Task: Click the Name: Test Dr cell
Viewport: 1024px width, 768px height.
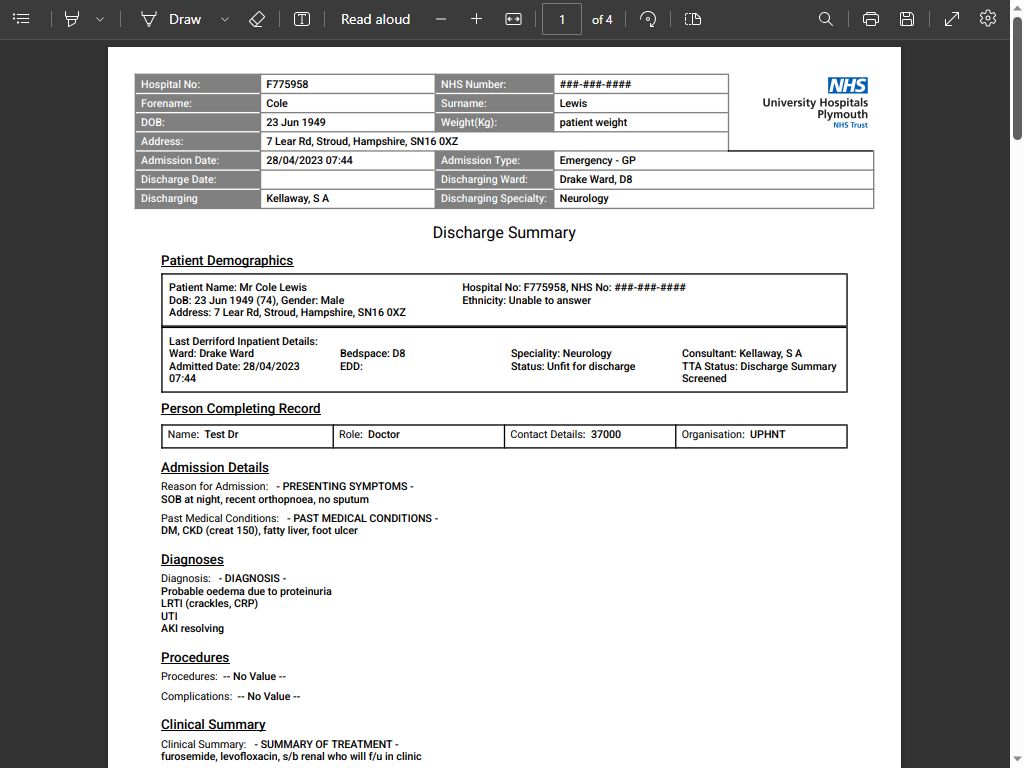Action: [247, 436]
